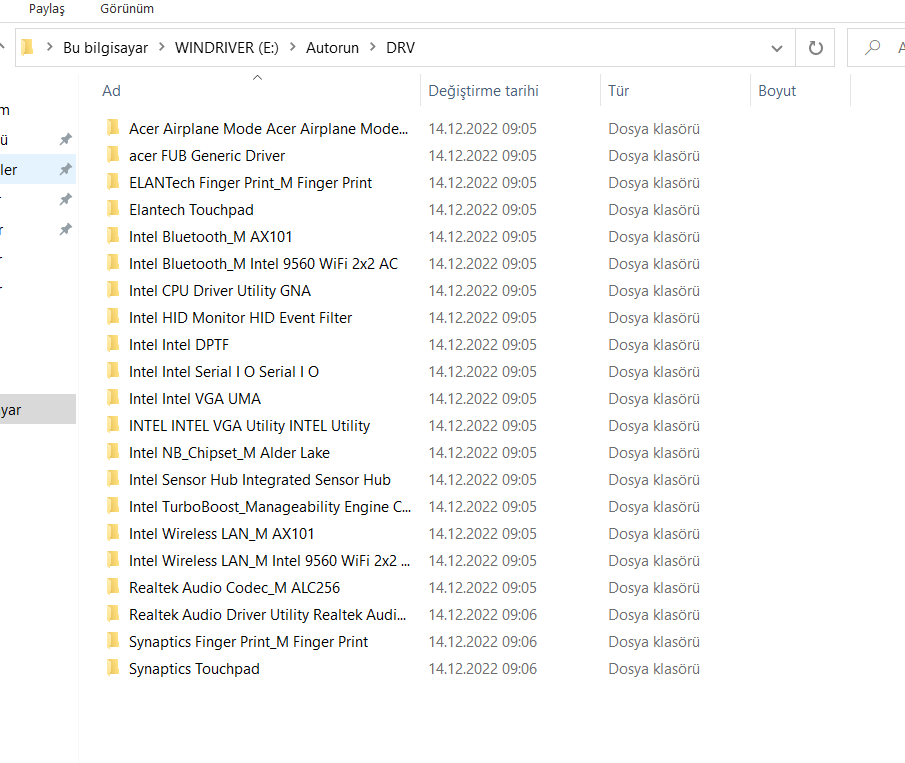905x763 pixels.
Task: Click folder icon of Realtek Audio Driver Utility
Action: pyautogui.click(x=113, y=614)
